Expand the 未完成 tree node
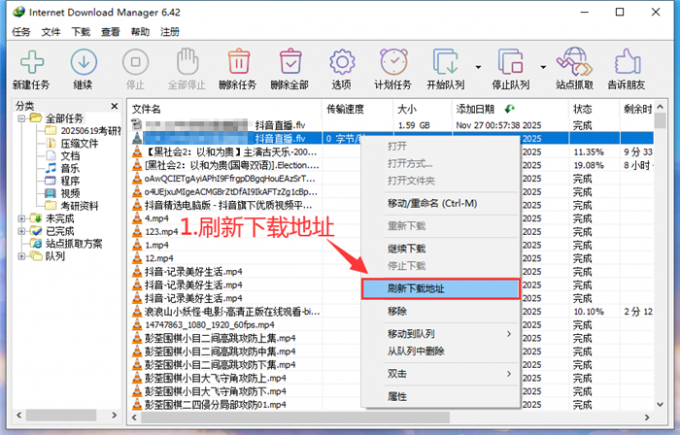This screenshot has width=680, height=435. click(x=21, y=219)
